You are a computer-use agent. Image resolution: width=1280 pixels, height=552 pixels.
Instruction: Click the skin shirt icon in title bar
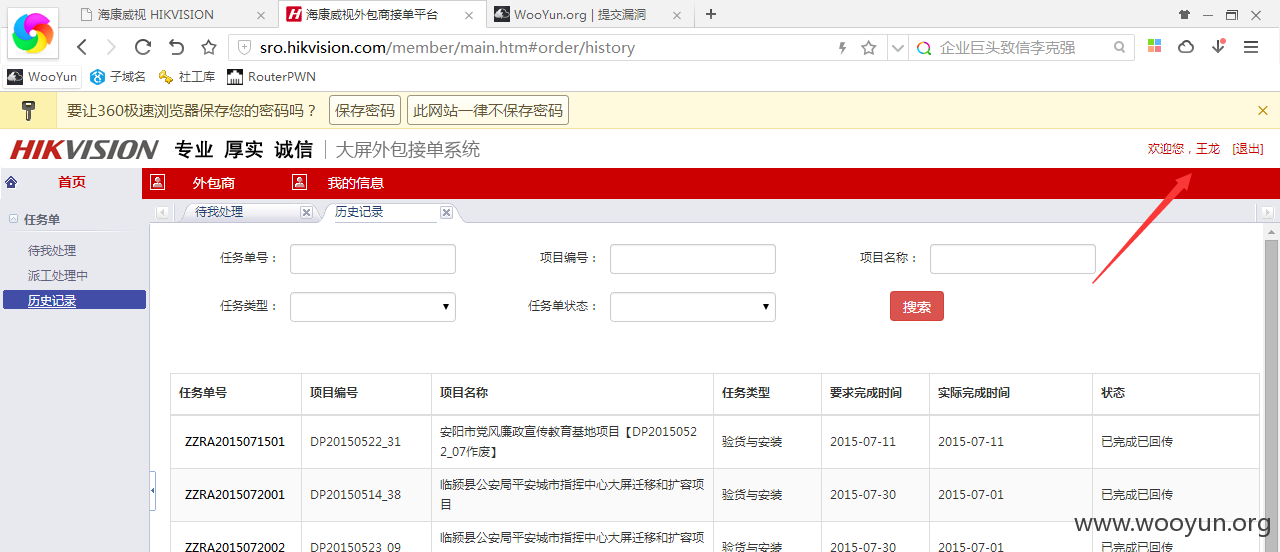tap(1185, 15)
